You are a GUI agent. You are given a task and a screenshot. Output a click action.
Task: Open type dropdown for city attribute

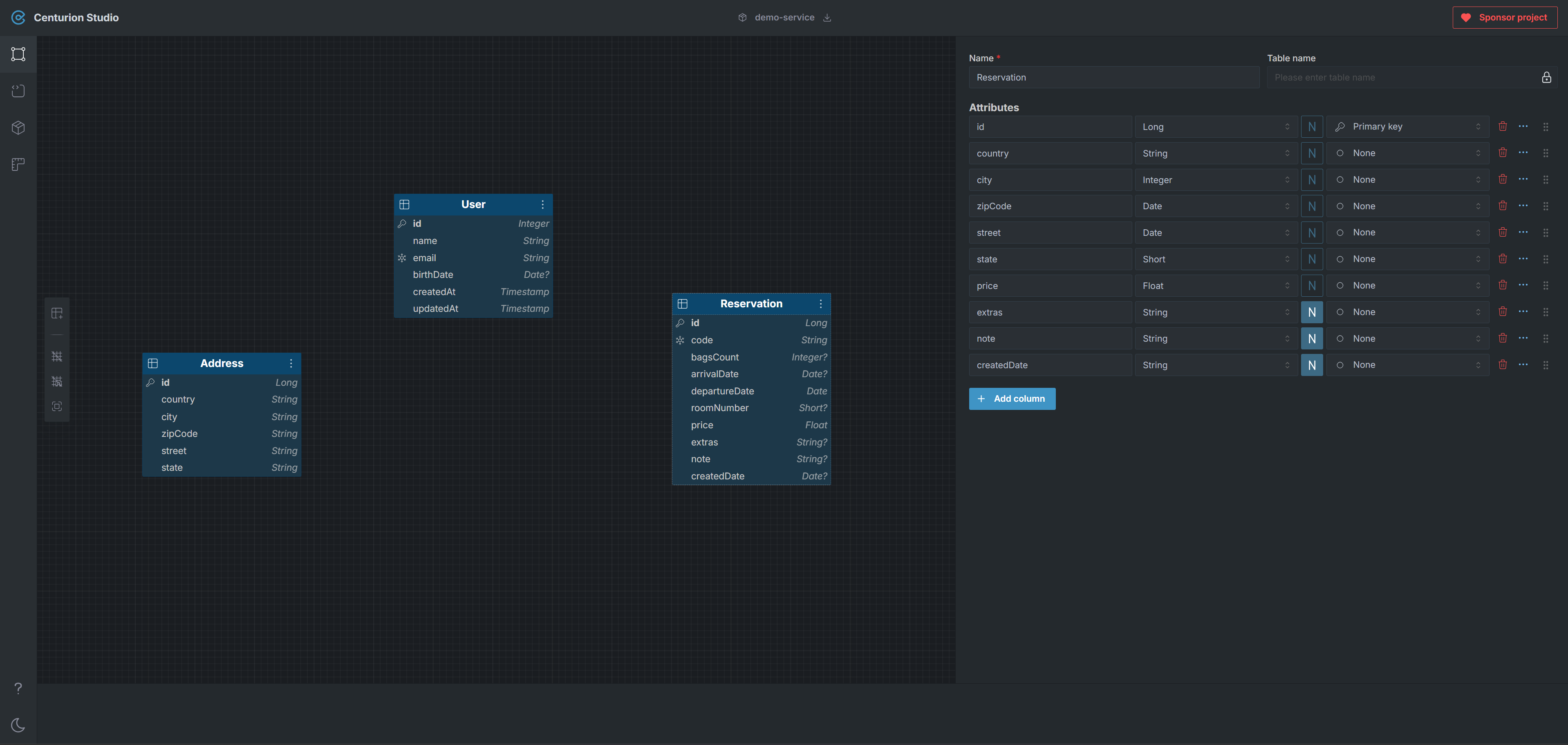coord(1216,180)
